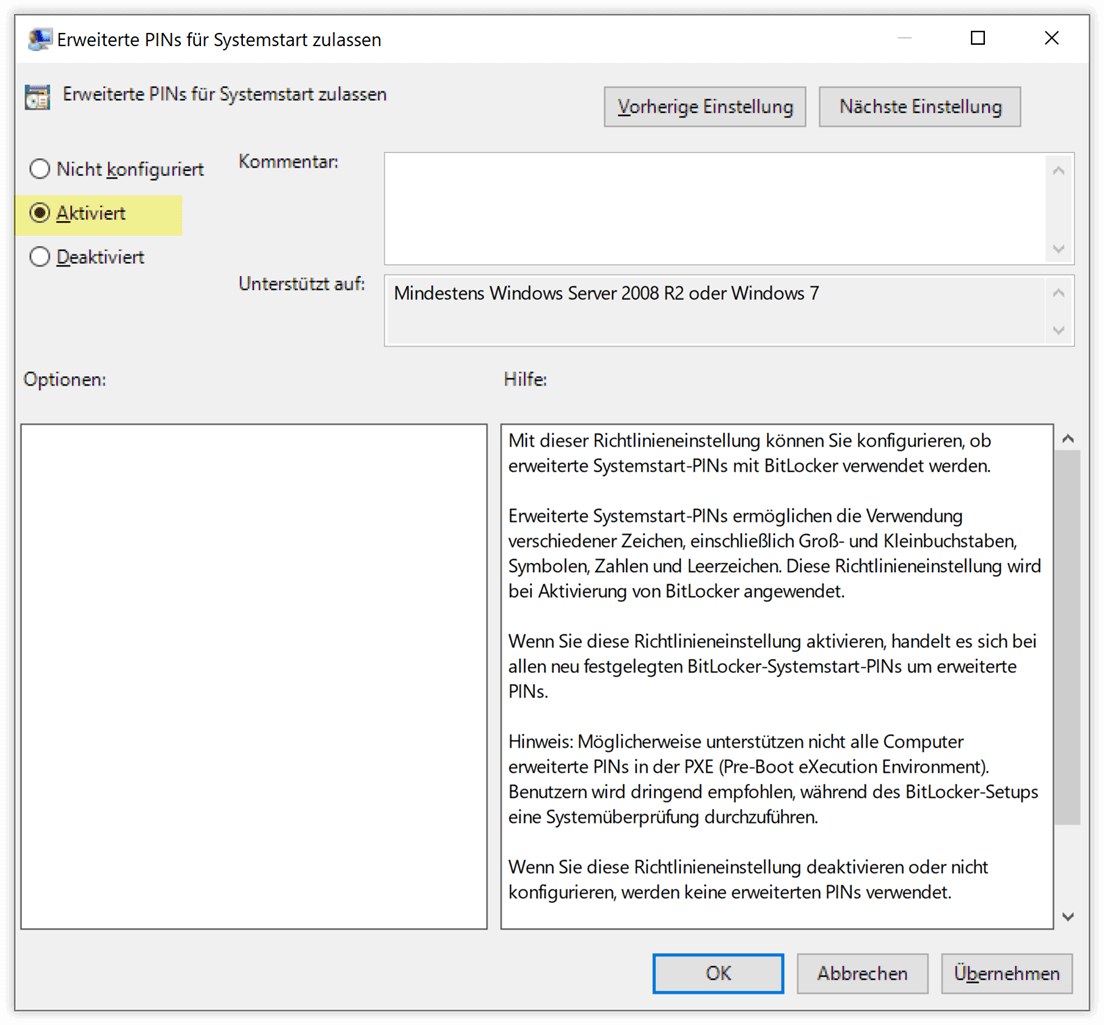The width and height of the screenshot is (1104, 1025).
Task: Click the help paragraph starting 'Hinweis: Möglicherweise'
Action: click(773, 779)
